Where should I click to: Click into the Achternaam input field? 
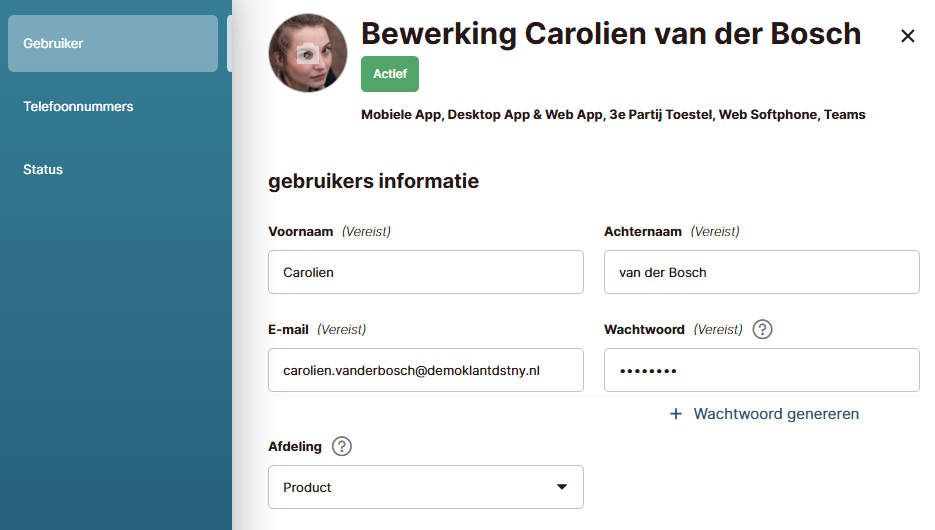coord(761,272)
